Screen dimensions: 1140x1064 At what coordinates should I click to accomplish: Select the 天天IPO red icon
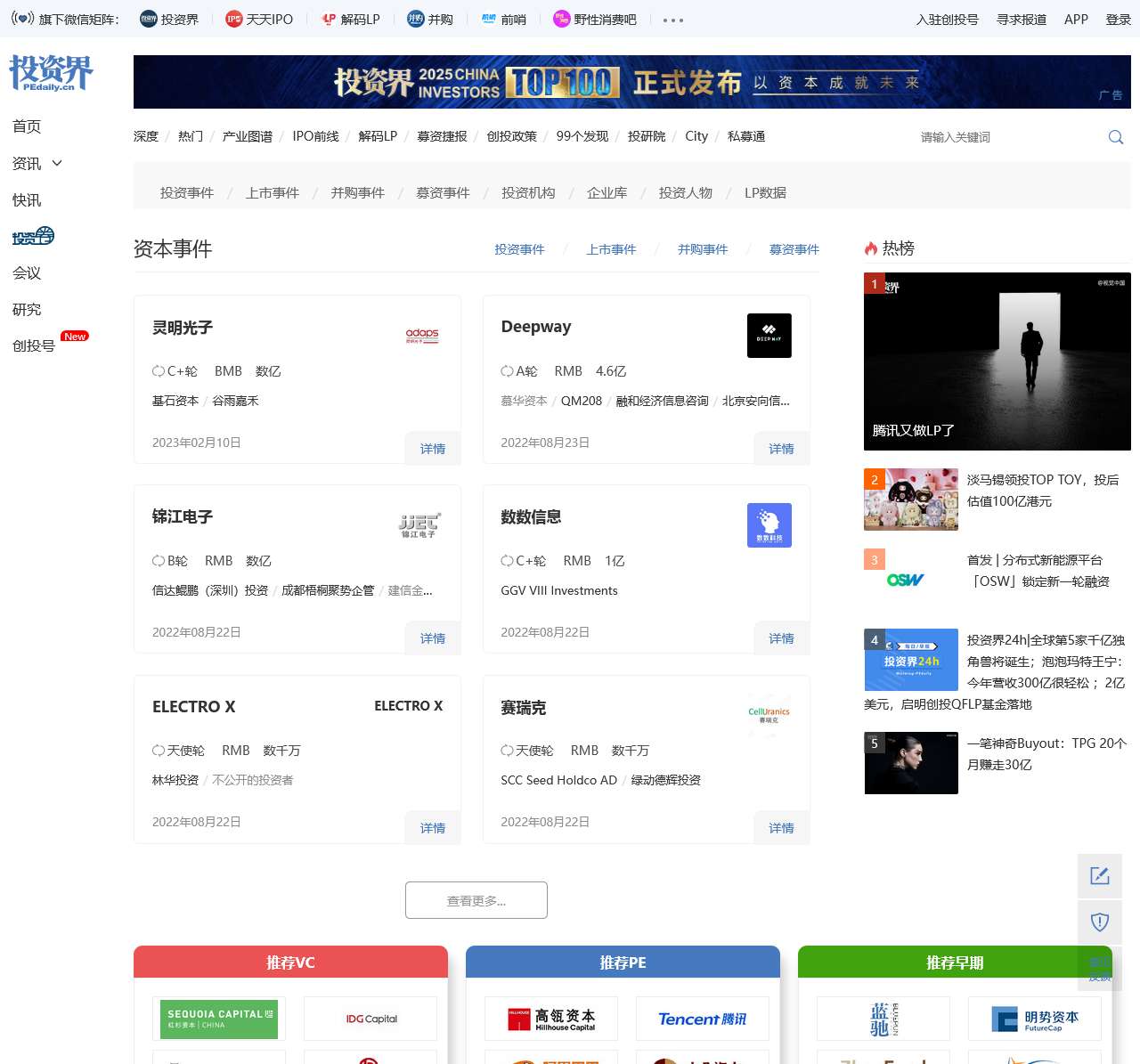(x=233, y=18)
